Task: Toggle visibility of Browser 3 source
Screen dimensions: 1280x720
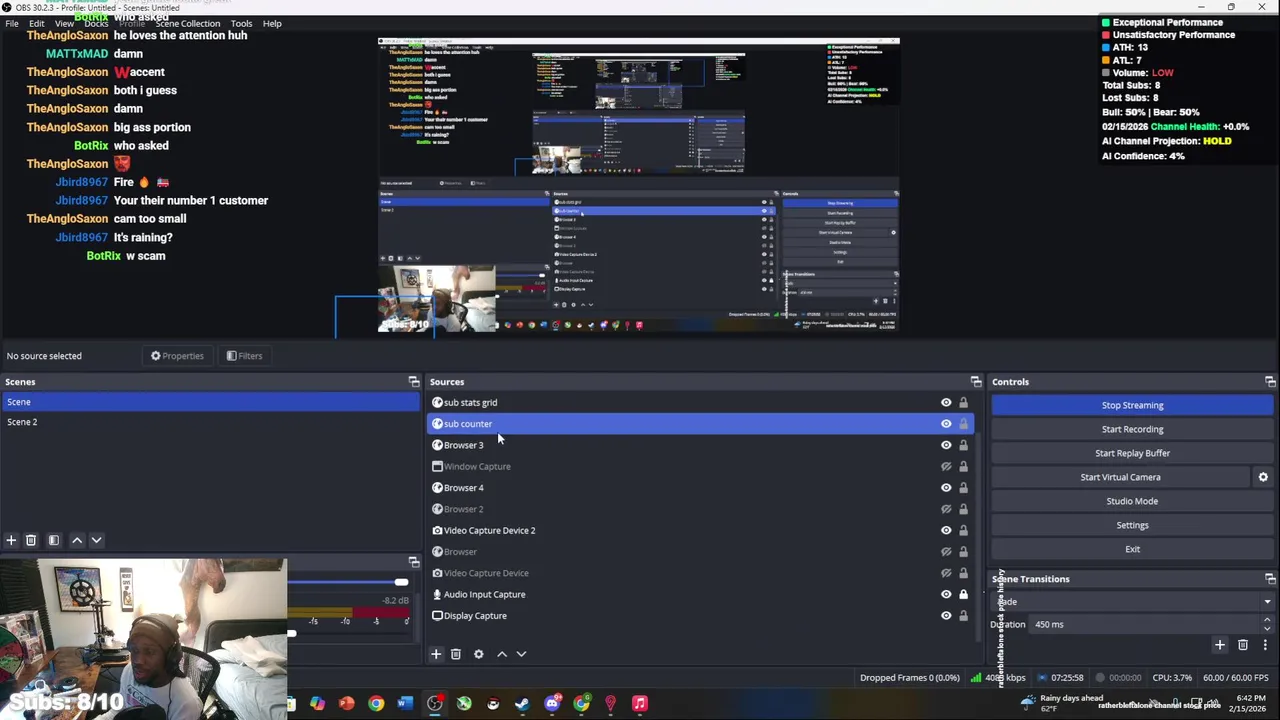Action: [x=946, y=445]
